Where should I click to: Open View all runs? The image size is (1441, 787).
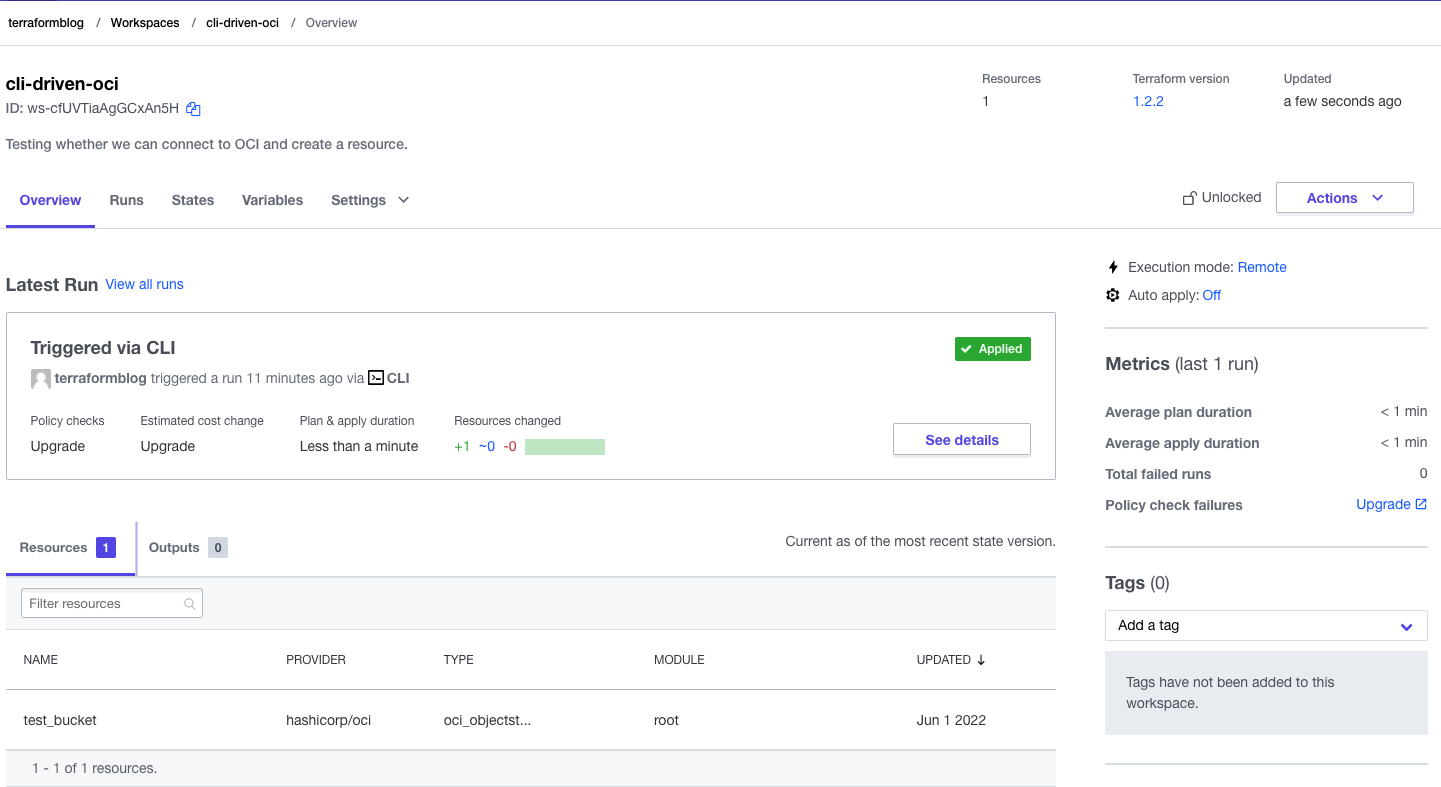pos(144,284)
